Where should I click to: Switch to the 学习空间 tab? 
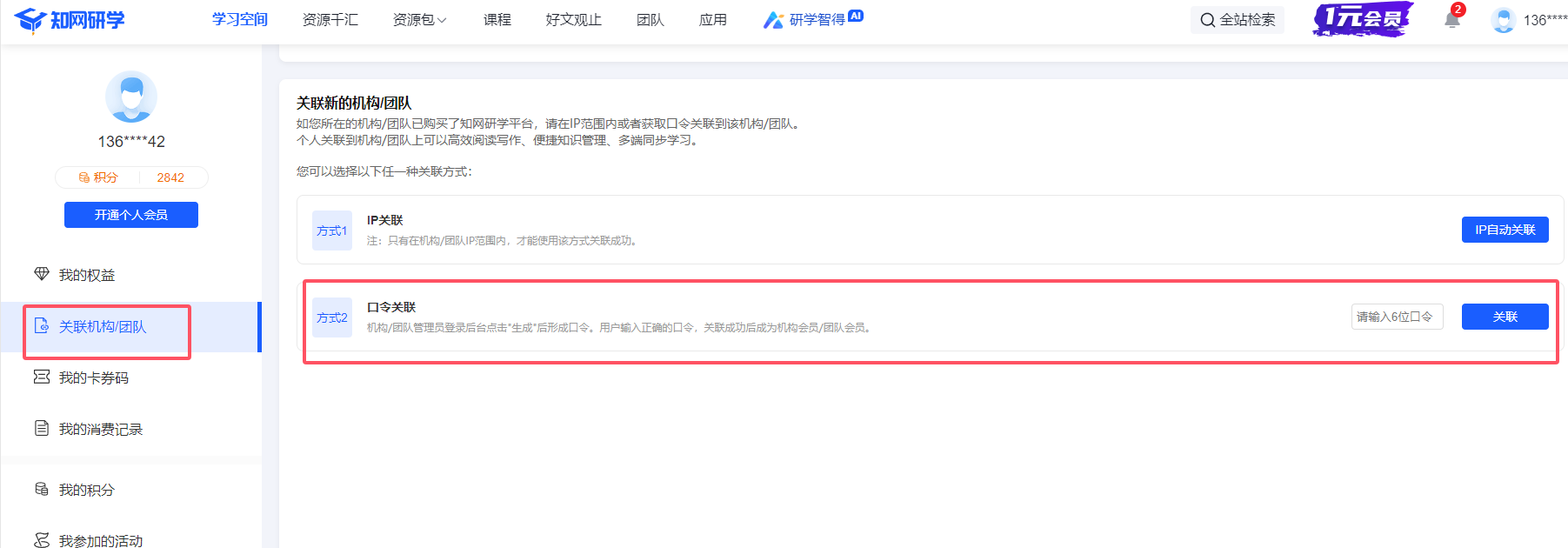[240, 20]
